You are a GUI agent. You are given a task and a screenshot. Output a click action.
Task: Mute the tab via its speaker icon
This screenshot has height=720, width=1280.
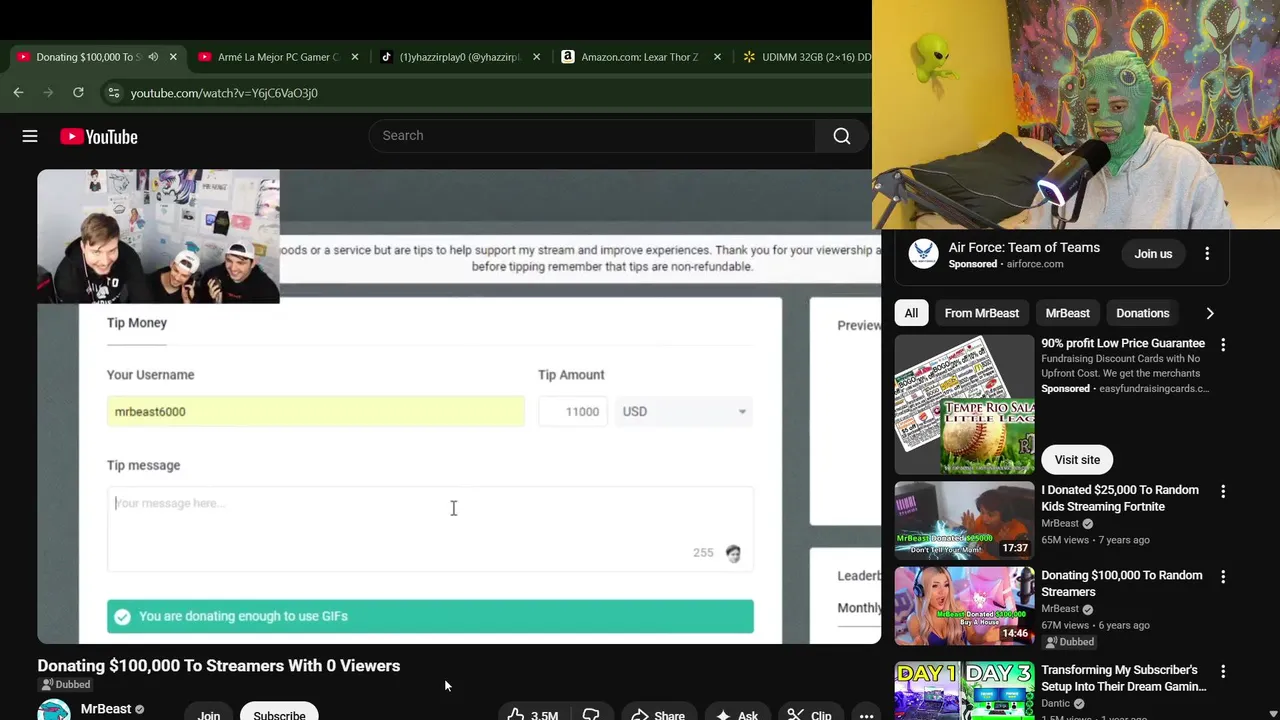click(x=154, y=57)
